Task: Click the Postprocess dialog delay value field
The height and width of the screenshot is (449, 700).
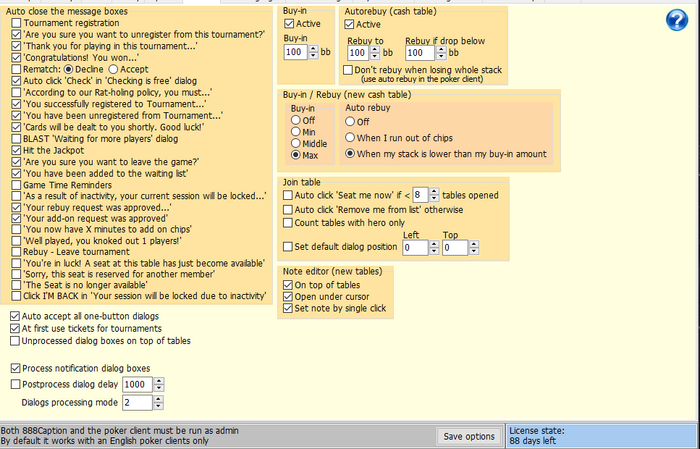Action: click(x=138, y=384)
